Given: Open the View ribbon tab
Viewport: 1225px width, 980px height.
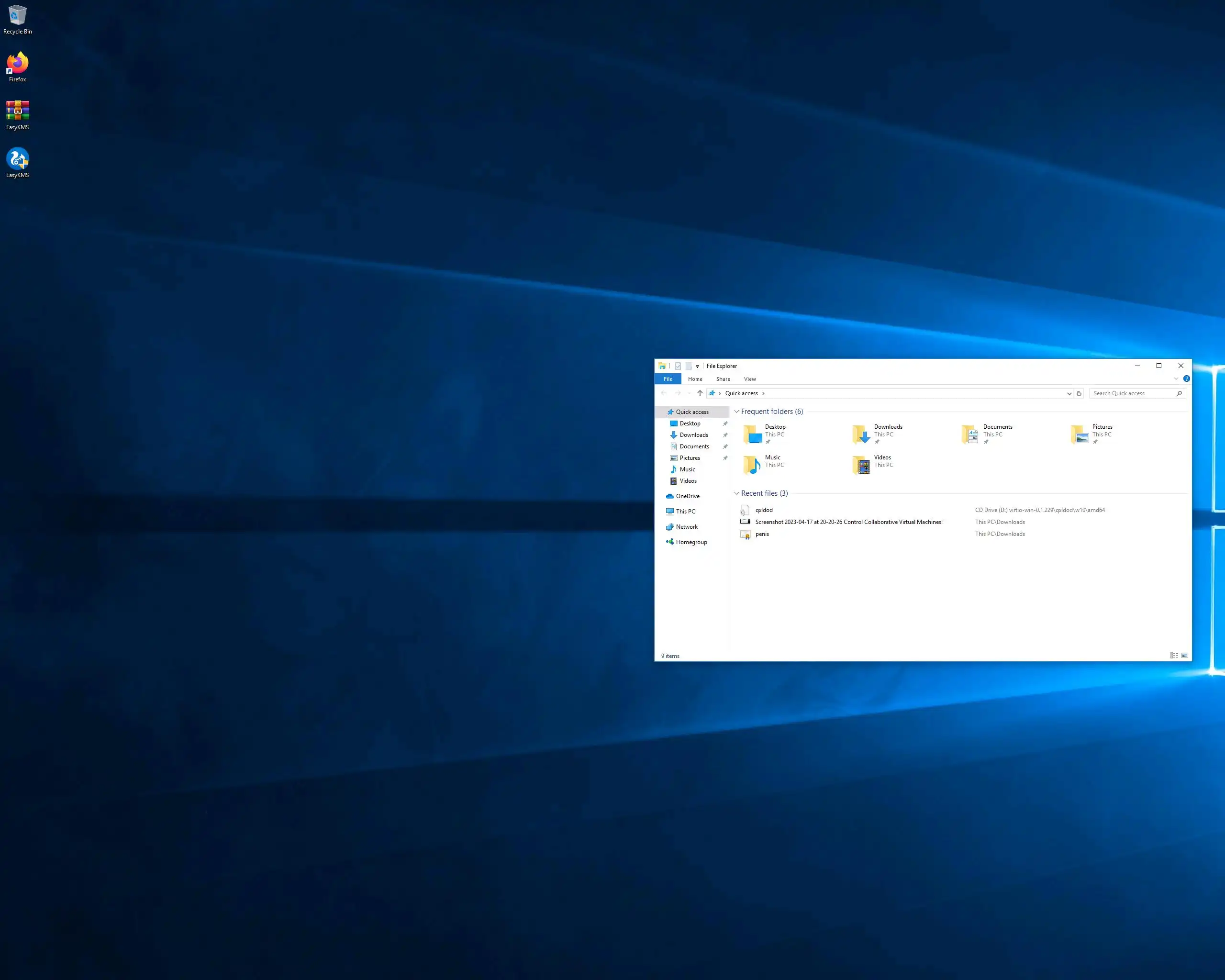Looking at the screenshot, I should coord(749,379).
